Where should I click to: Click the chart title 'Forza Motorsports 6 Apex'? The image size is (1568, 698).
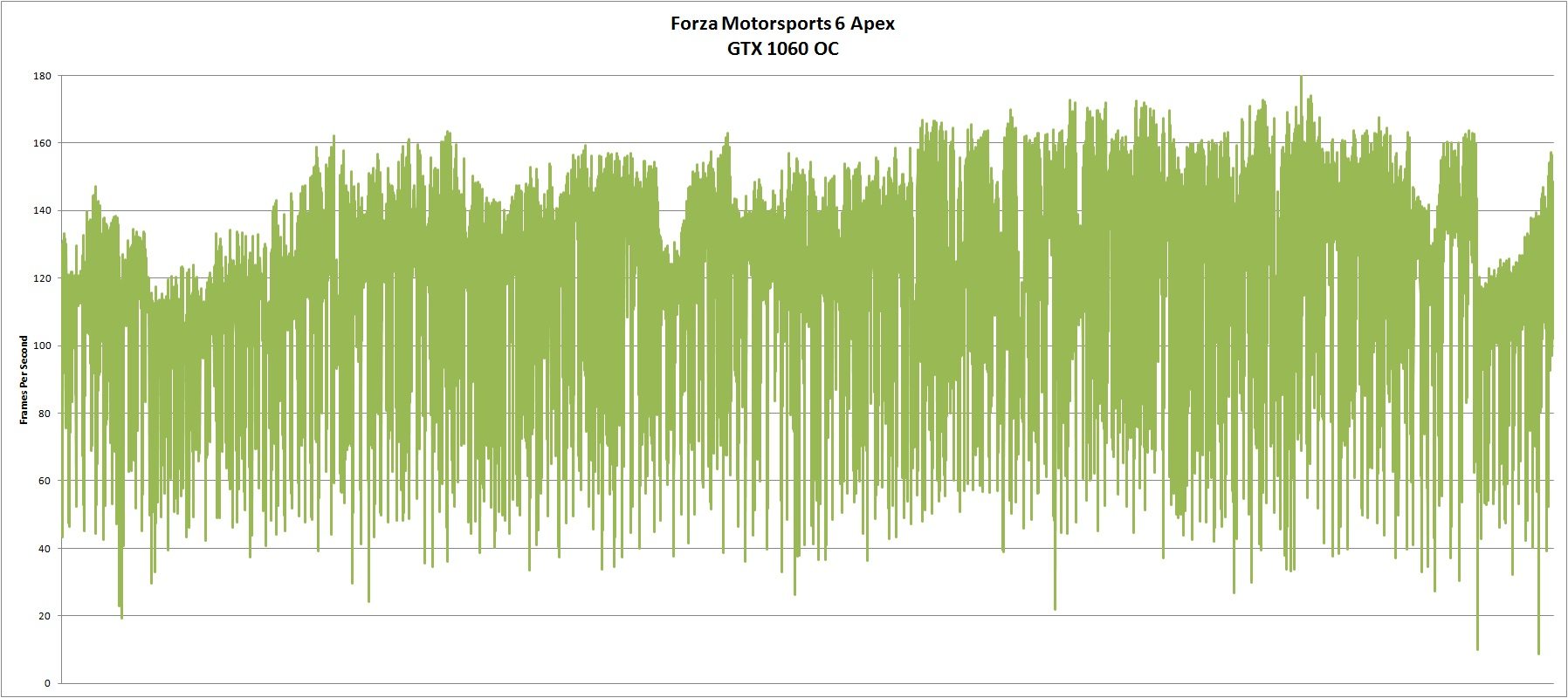point(782,24)
